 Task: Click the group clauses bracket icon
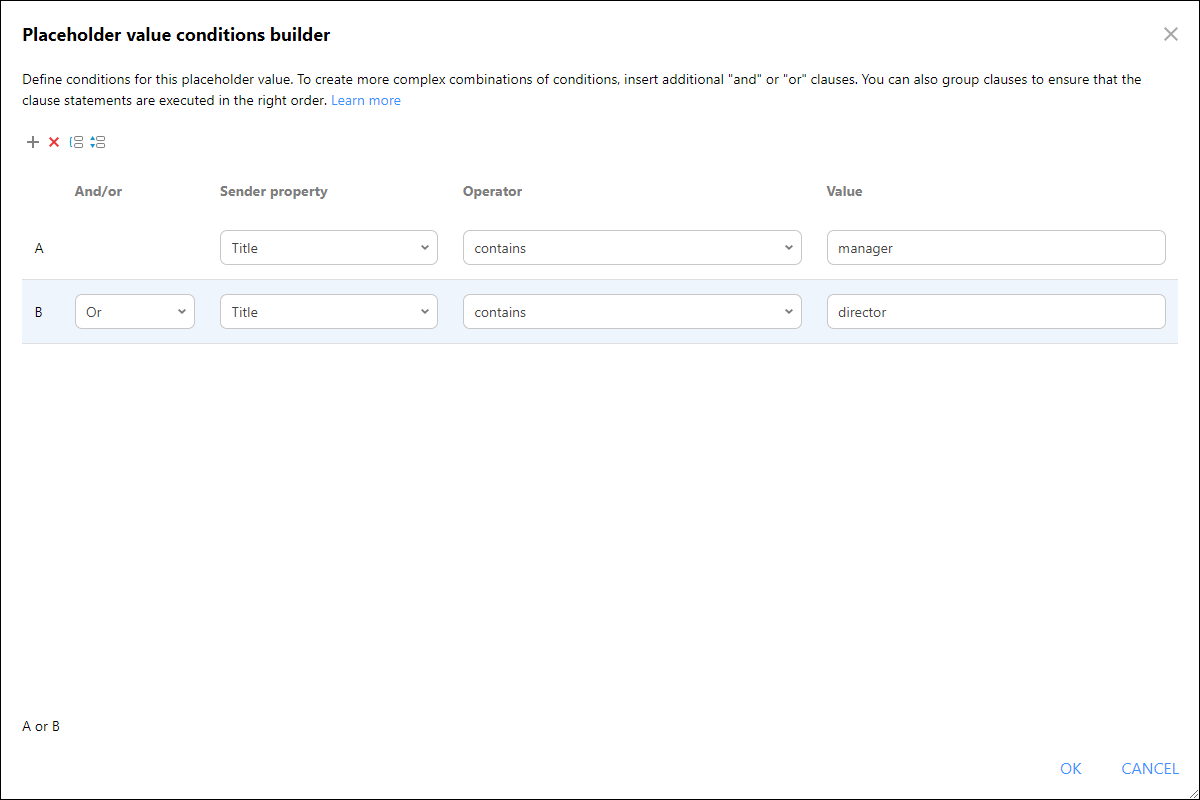[x=76, y=142]
